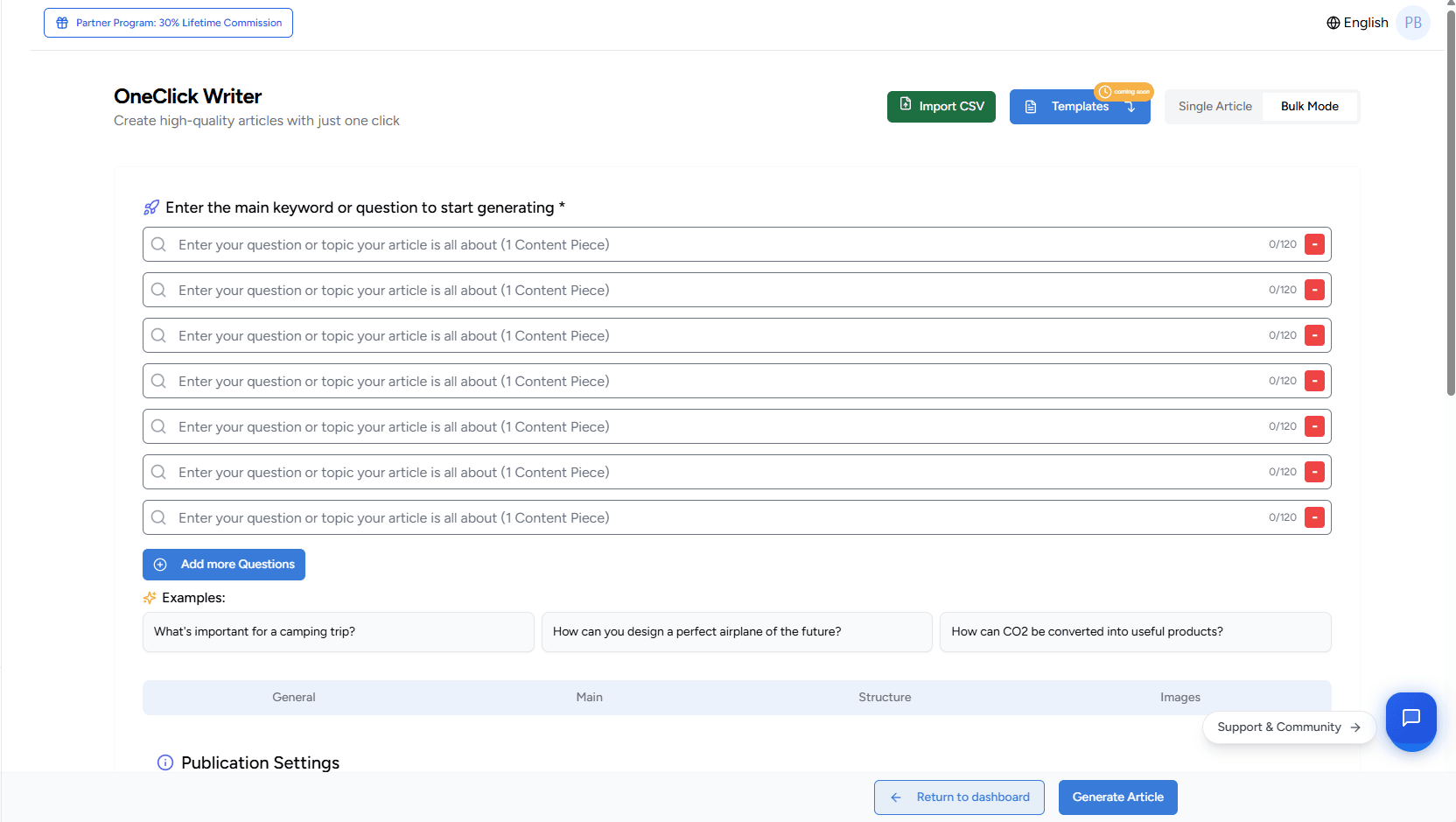Viewport: 1456px width, 822px height.
Task: Open the chat support bubble
Action: pos(1410,719)
